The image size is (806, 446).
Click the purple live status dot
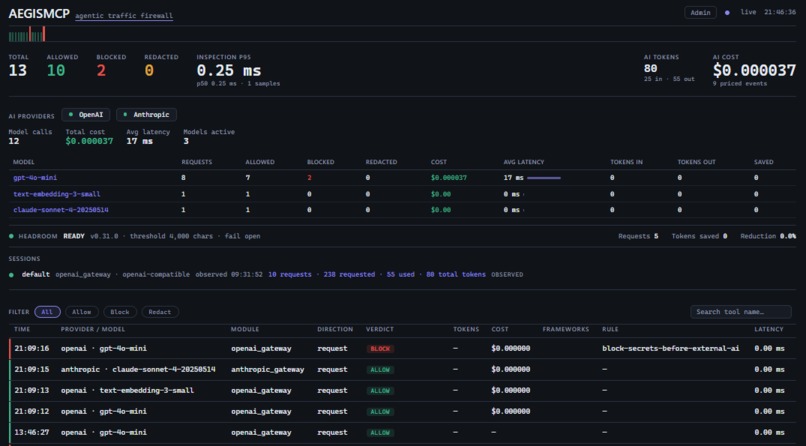click(727, 13)
